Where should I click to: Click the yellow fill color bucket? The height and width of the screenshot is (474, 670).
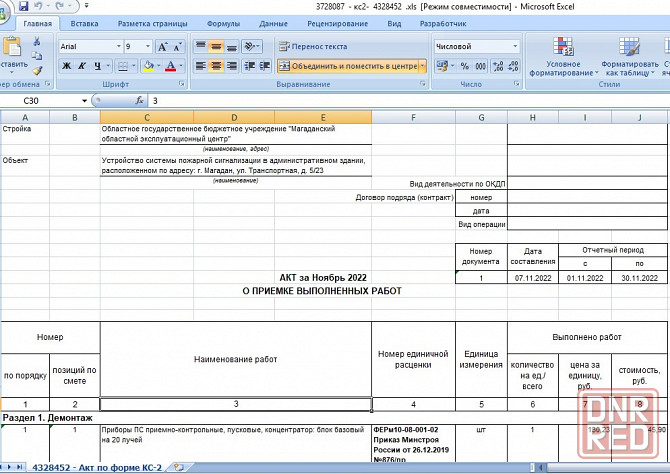tap(147, 66)
